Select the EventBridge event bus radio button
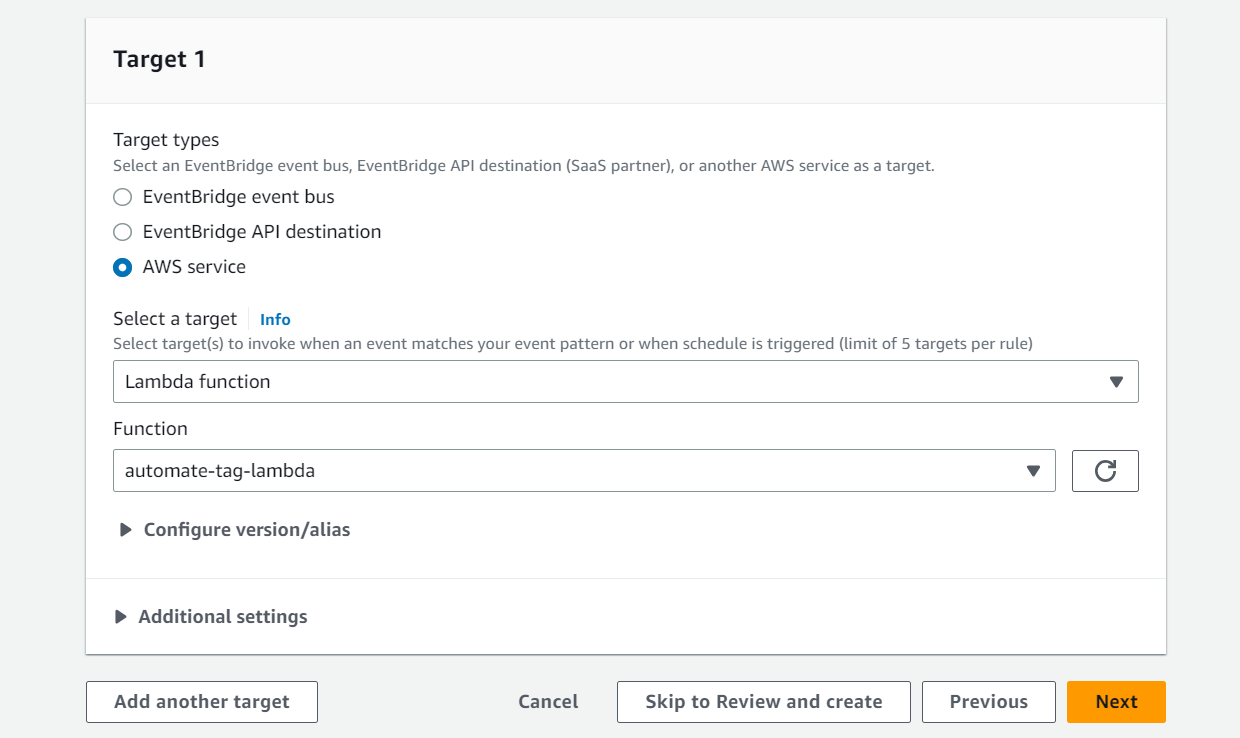1240x738 pixels. 123,197
